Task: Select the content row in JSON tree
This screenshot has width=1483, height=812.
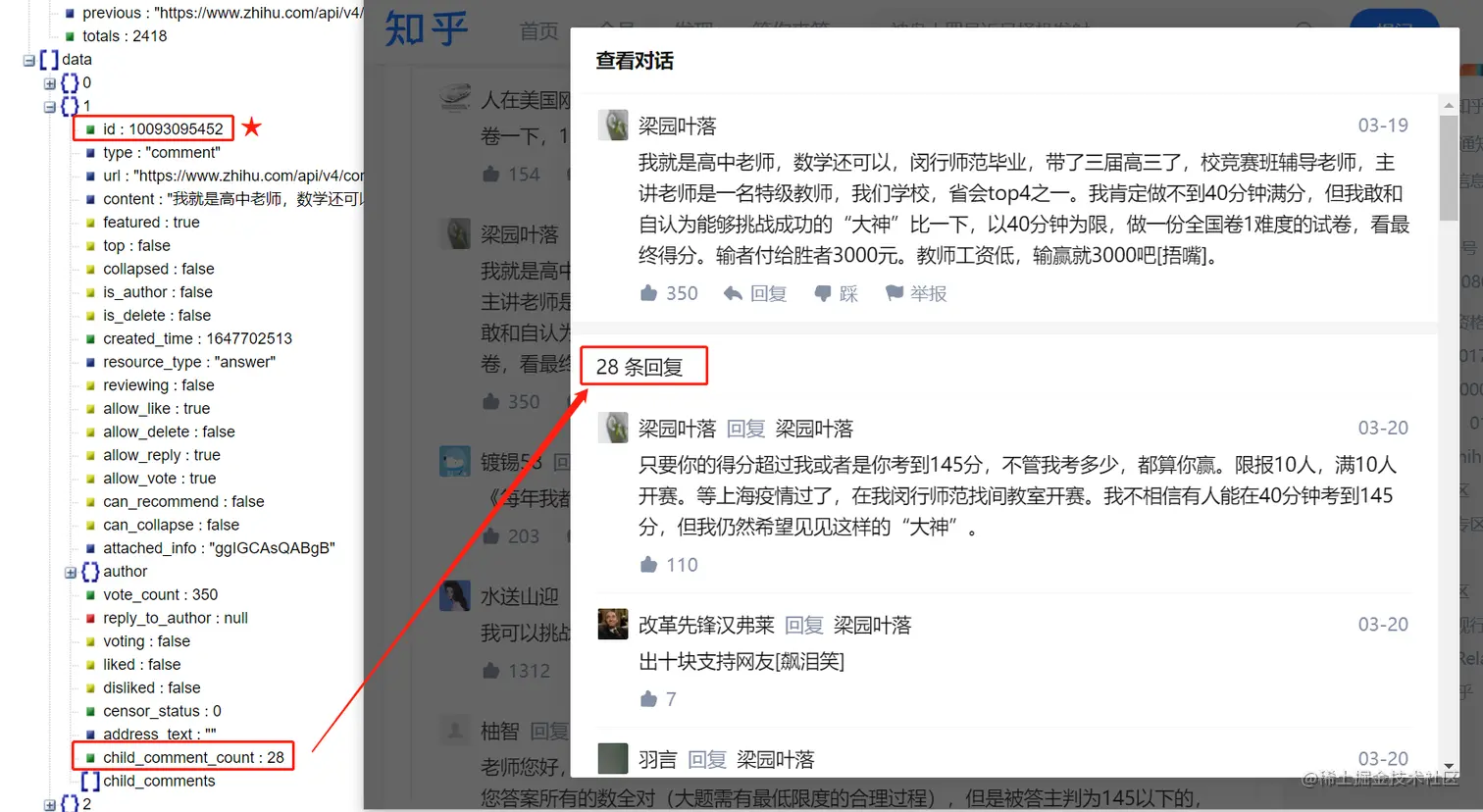Action: tap(225, 199)
